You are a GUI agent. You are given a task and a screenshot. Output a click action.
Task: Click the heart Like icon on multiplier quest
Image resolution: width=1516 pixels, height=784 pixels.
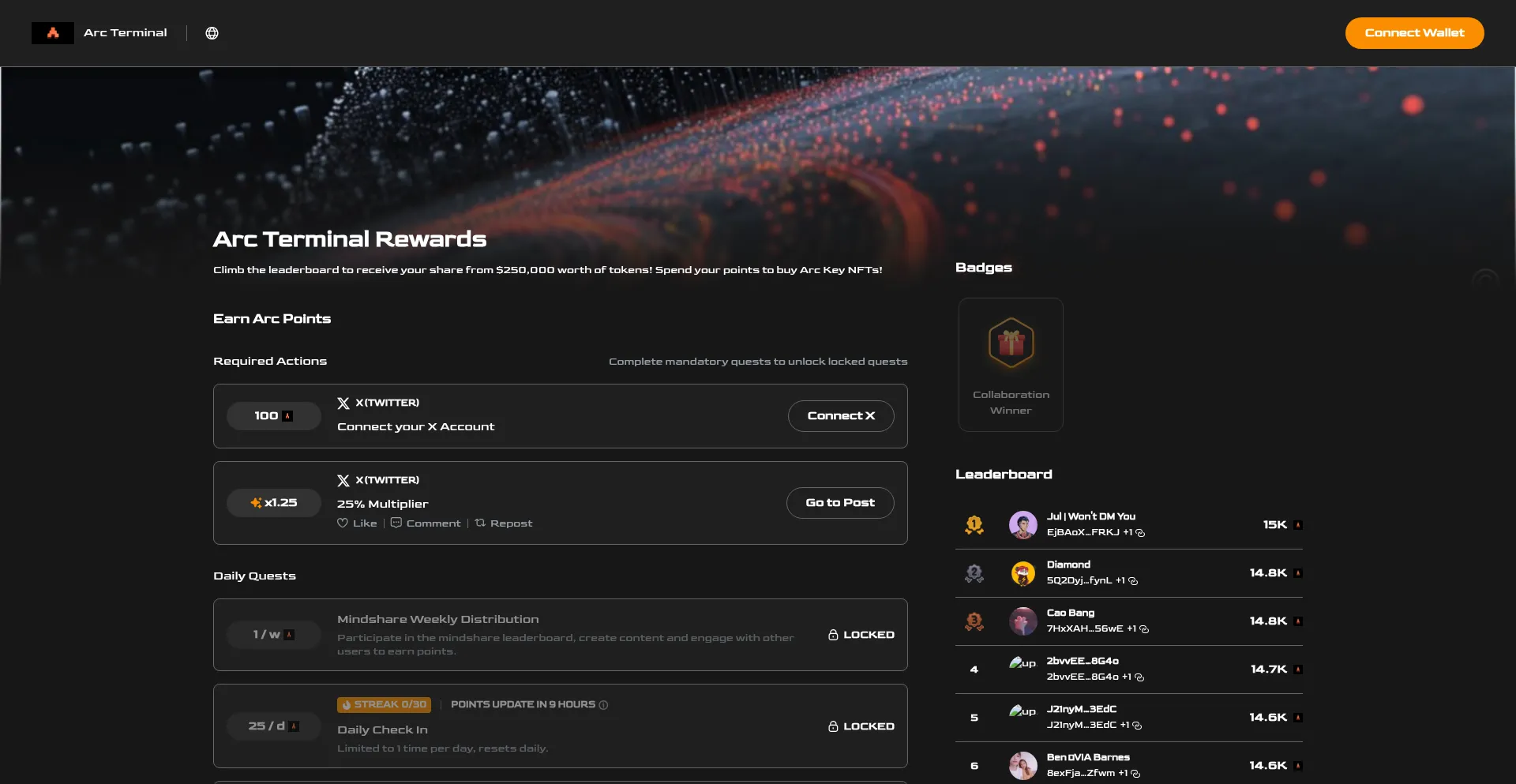pyautogui.click(x=343, y=523)
